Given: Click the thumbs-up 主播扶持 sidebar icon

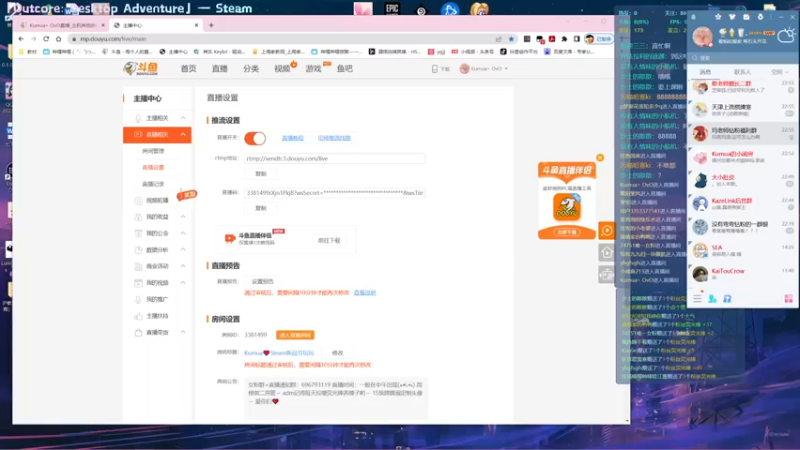Looking at the screenshot, I should pos(138,316).
